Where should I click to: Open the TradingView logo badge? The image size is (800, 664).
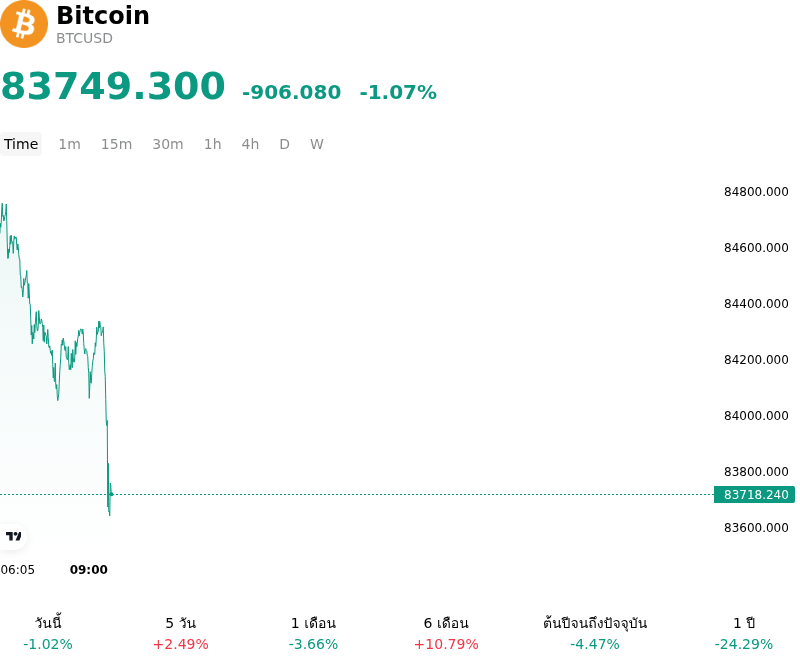pos(13,536)
